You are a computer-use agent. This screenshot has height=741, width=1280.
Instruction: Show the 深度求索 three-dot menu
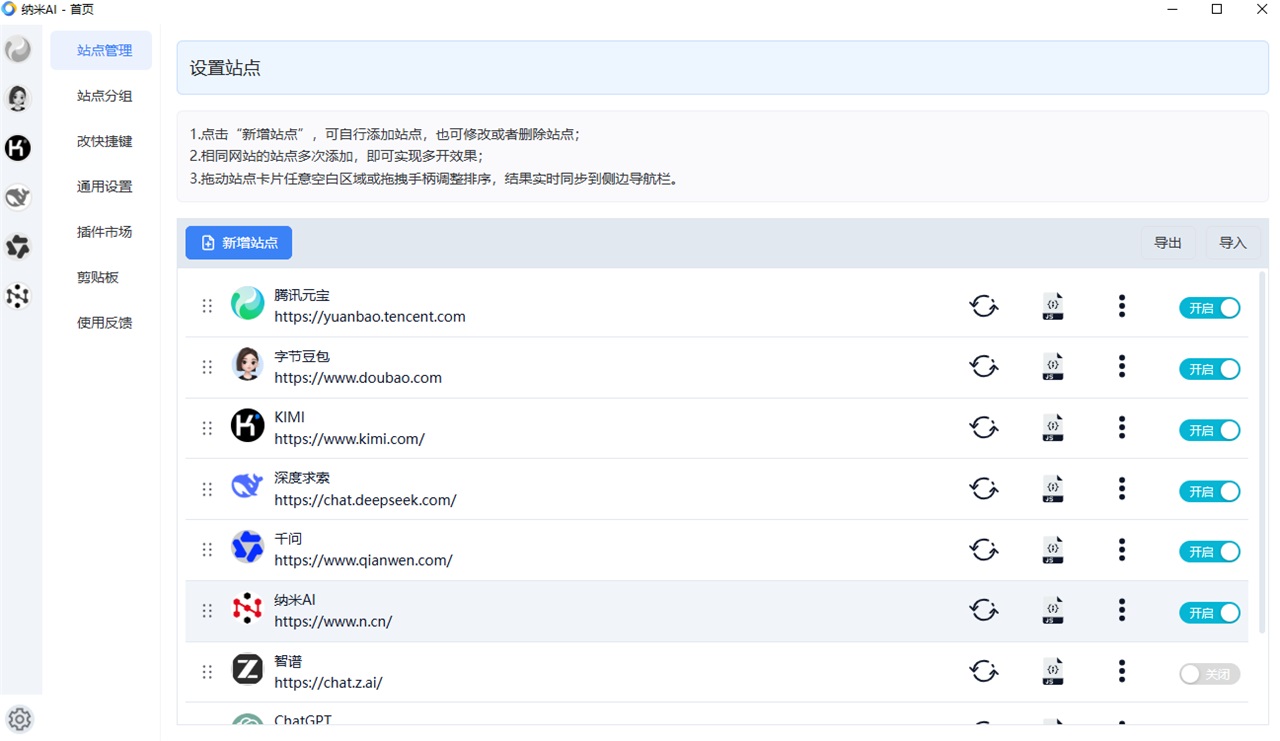1122,490
